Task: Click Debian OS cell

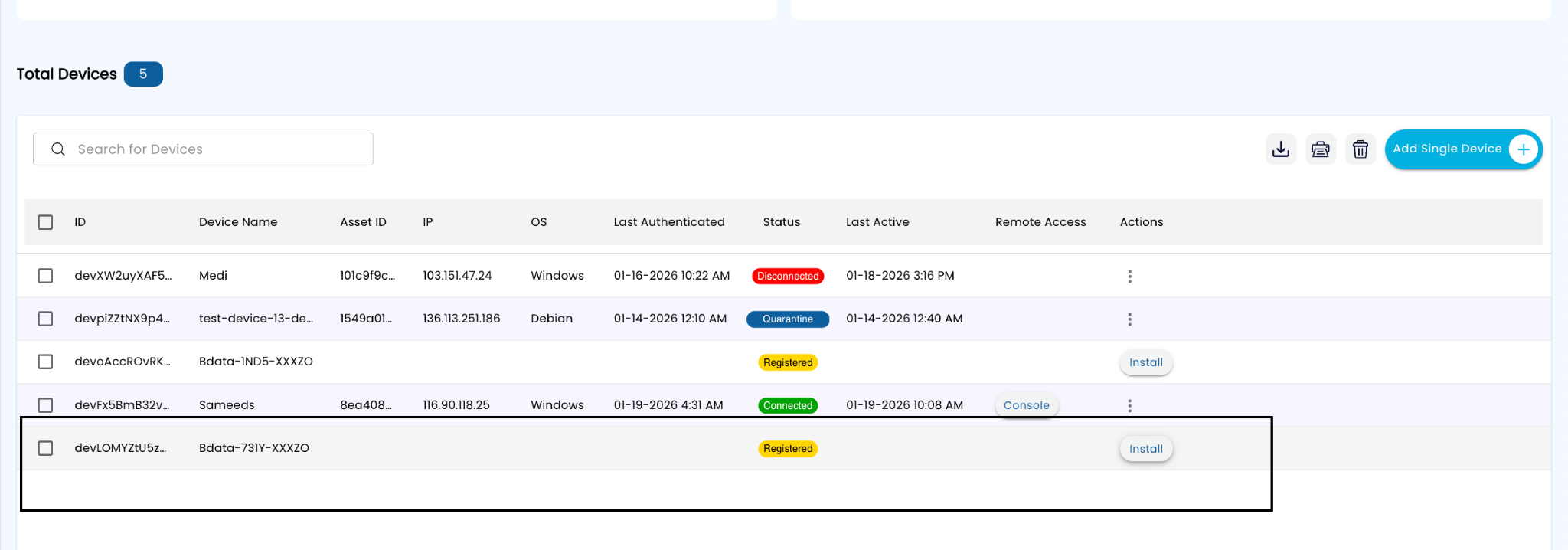Action: (x=551, y=319)
